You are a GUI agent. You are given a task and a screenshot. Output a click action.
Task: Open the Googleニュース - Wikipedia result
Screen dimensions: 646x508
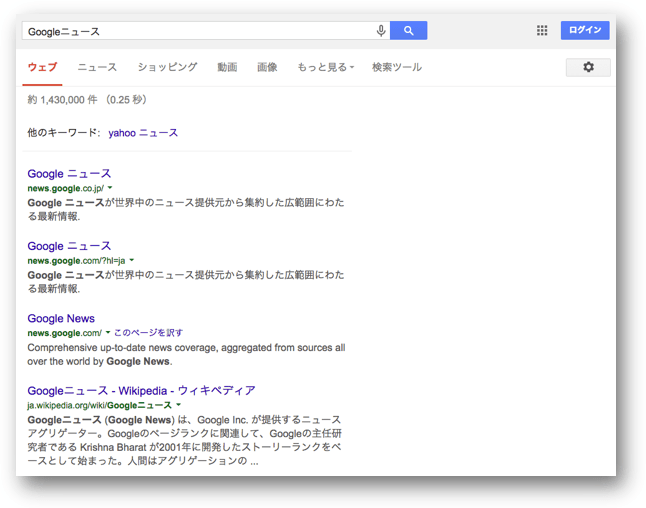tap(141, 391)
